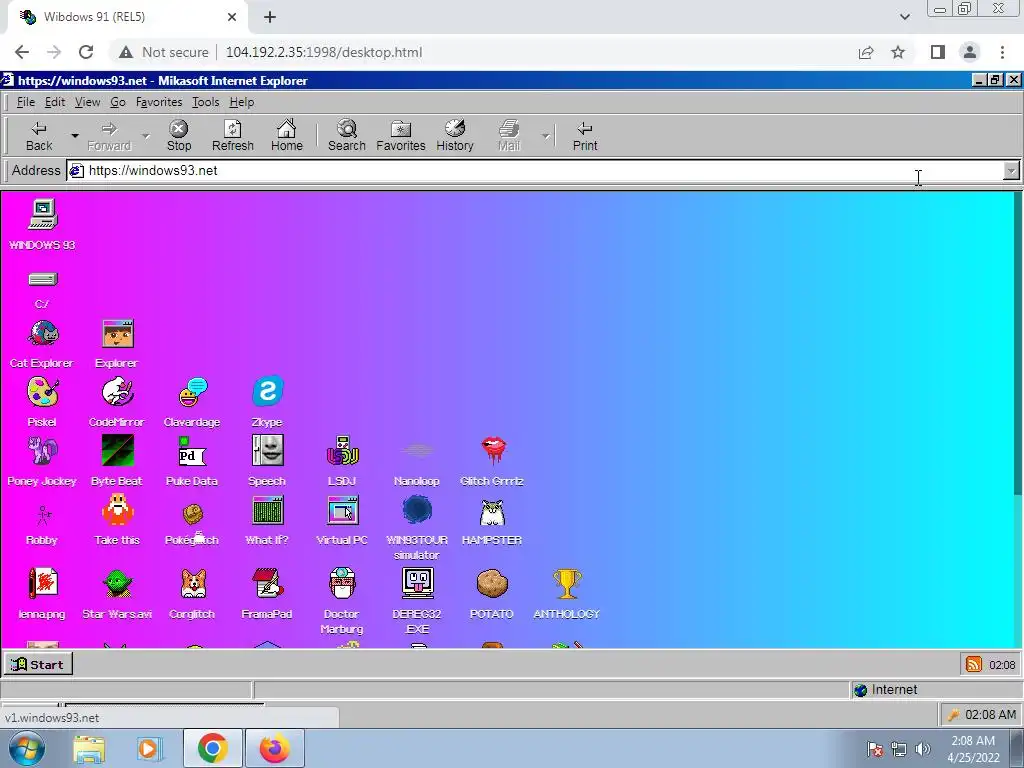Screen dimensions: 1024x768
Task: Click the Print toolbar button
Action: tap(584, 136)
